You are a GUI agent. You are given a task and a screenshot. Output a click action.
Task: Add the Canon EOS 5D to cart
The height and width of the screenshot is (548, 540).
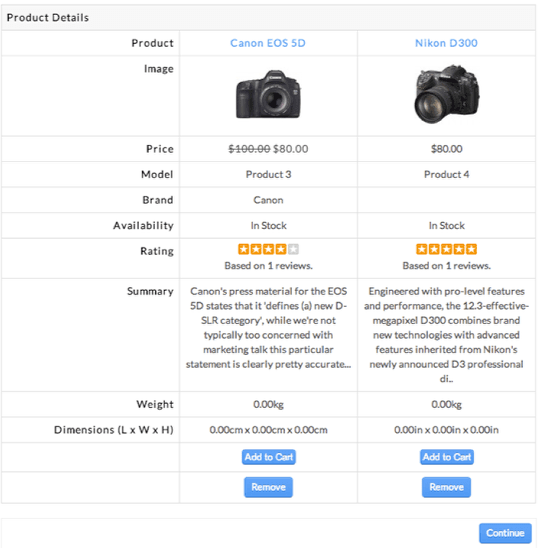click(x=268, y=457)
